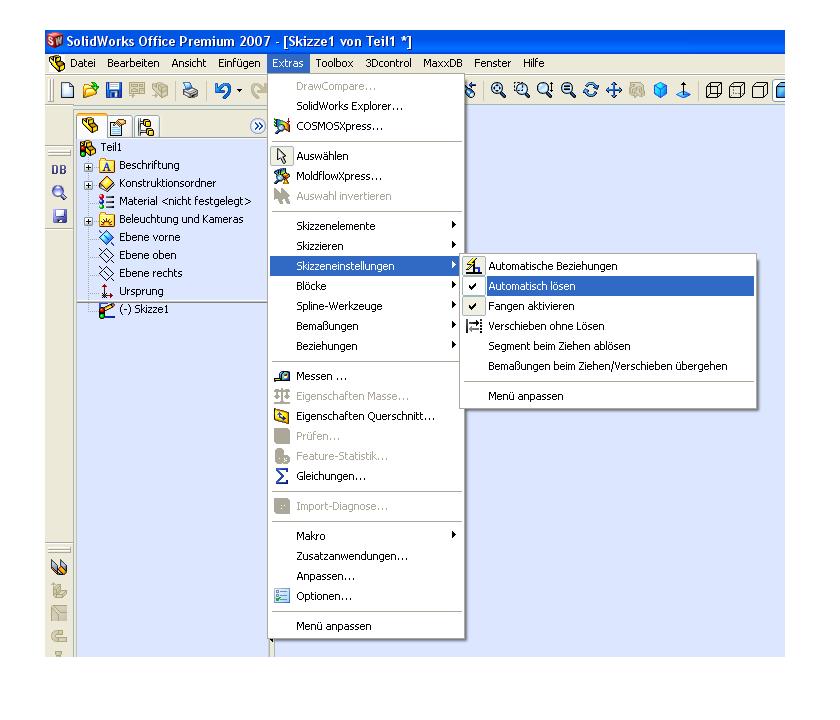Select the Zoom to Area tool
The height and width of the screenshot is (720, 840).
click(x=521, y=90)
